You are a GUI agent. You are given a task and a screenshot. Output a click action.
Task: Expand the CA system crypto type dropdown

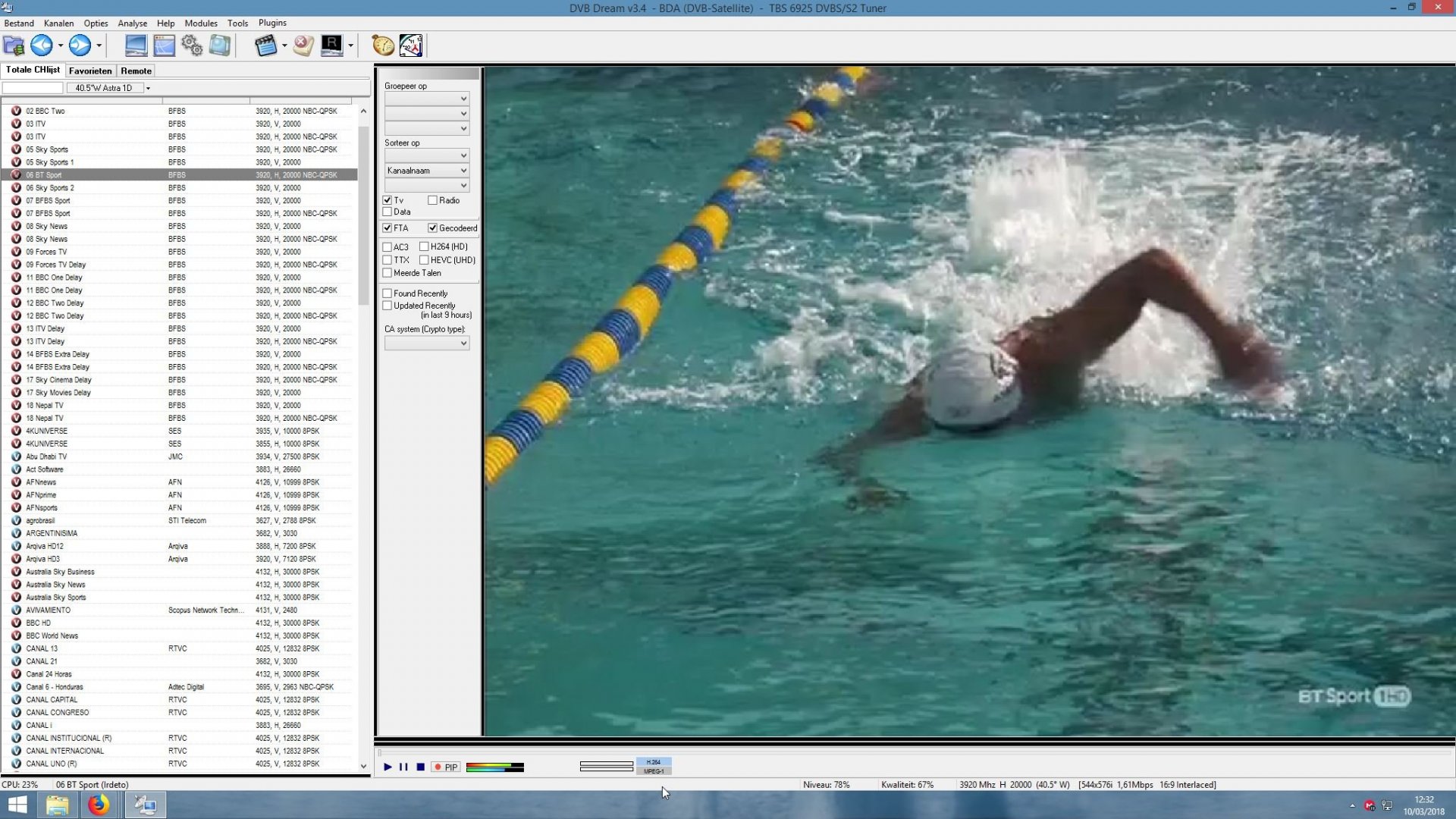(x=426, y=344)
